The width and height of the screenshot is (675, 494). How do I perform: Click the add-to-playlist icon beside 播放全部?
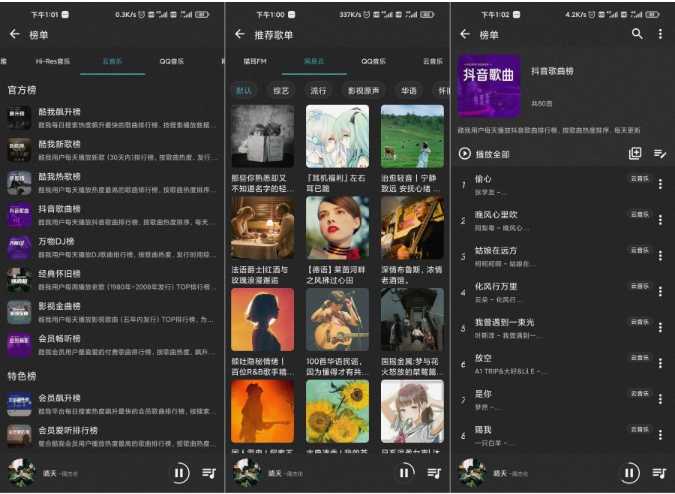coord(634,153)
